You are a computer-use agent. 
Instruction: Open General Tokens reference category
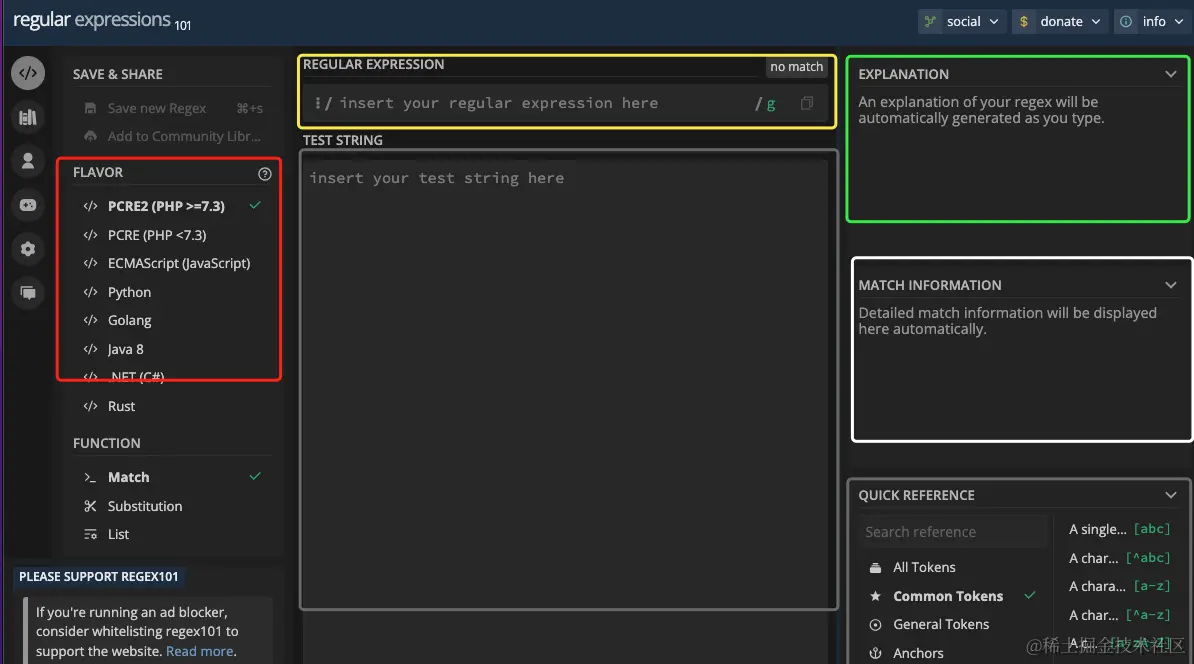coord(952,624)
